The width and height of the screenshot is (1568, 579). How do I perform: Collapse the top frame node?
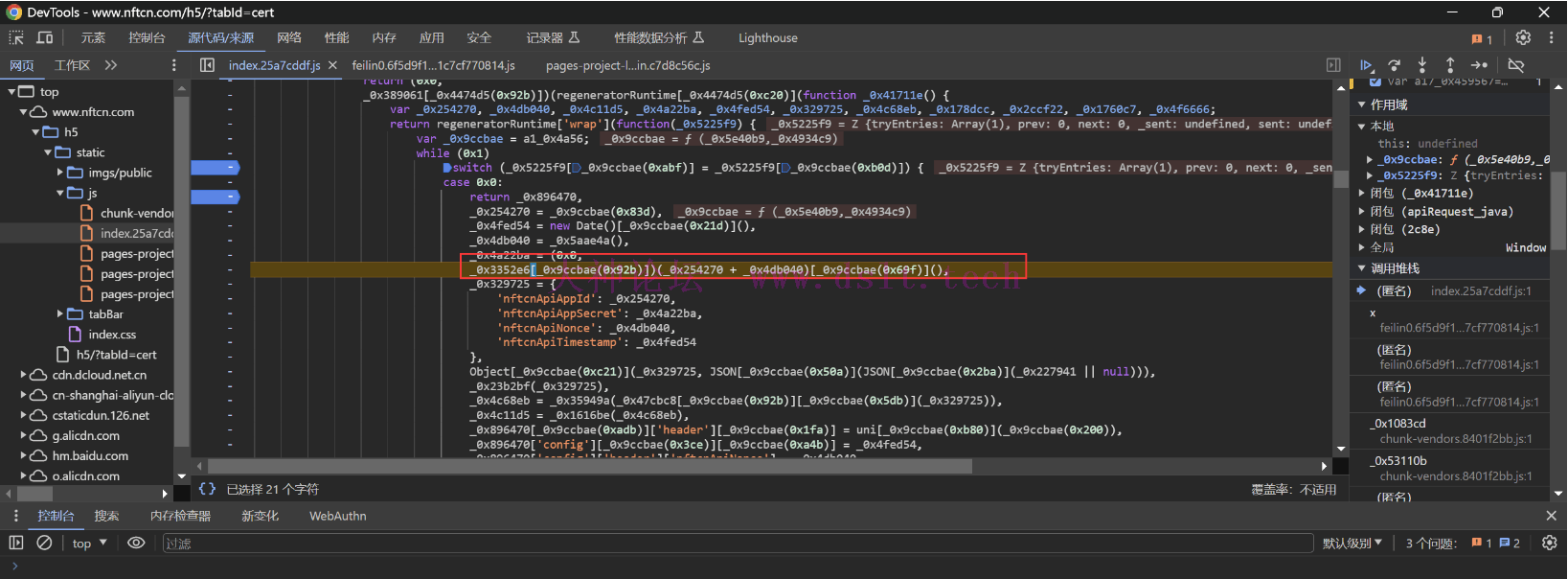tap(12, 92)
